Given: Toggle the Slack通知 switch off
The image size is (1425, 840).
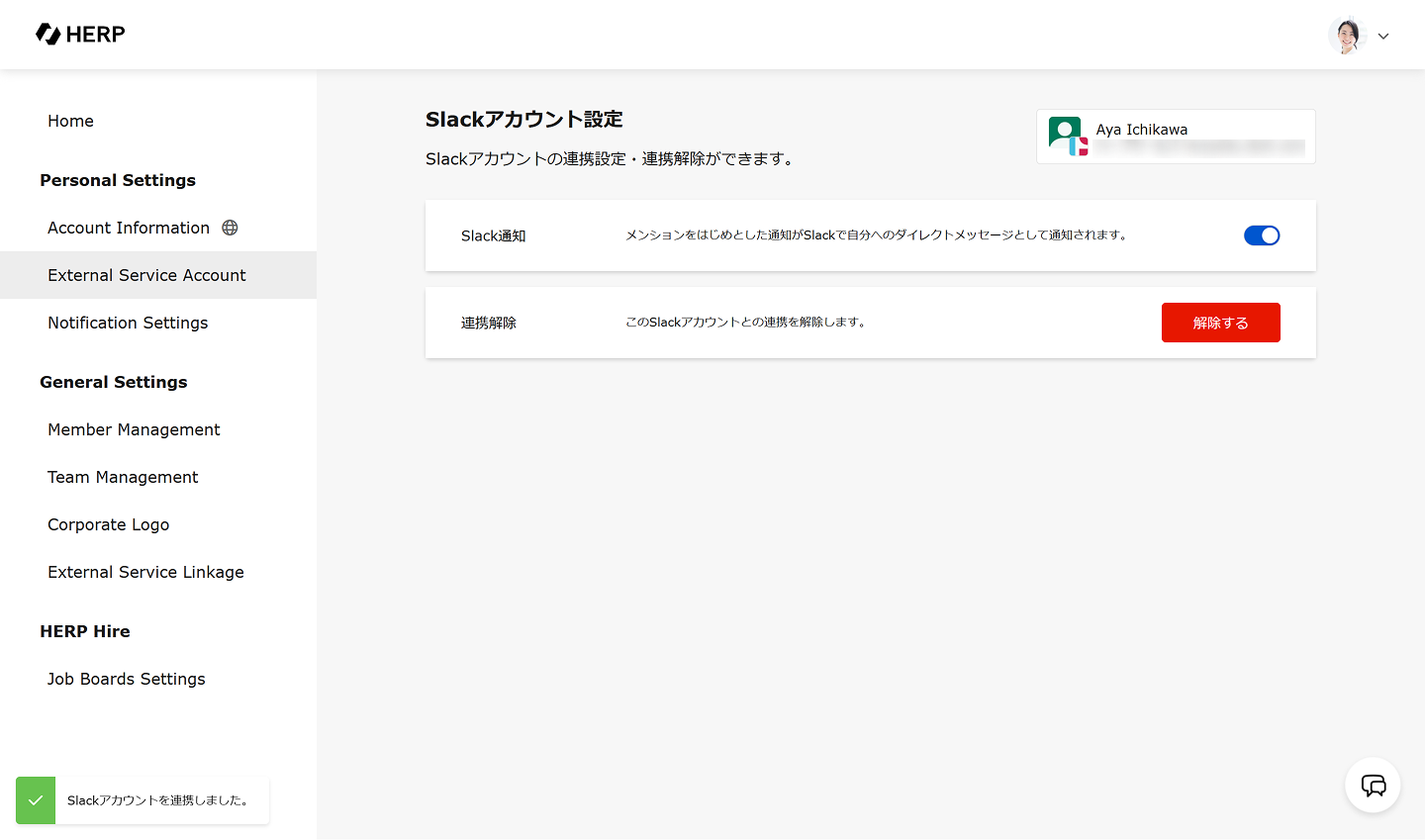Looking at the screenshot, I should click(1262, 235).
